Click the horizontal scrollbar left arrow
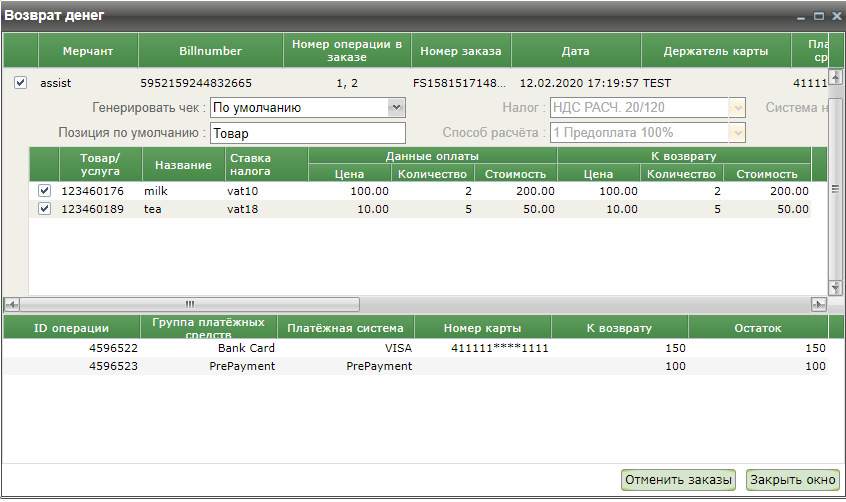Viewport: 846px width, 502px height. tap(11, 304)
